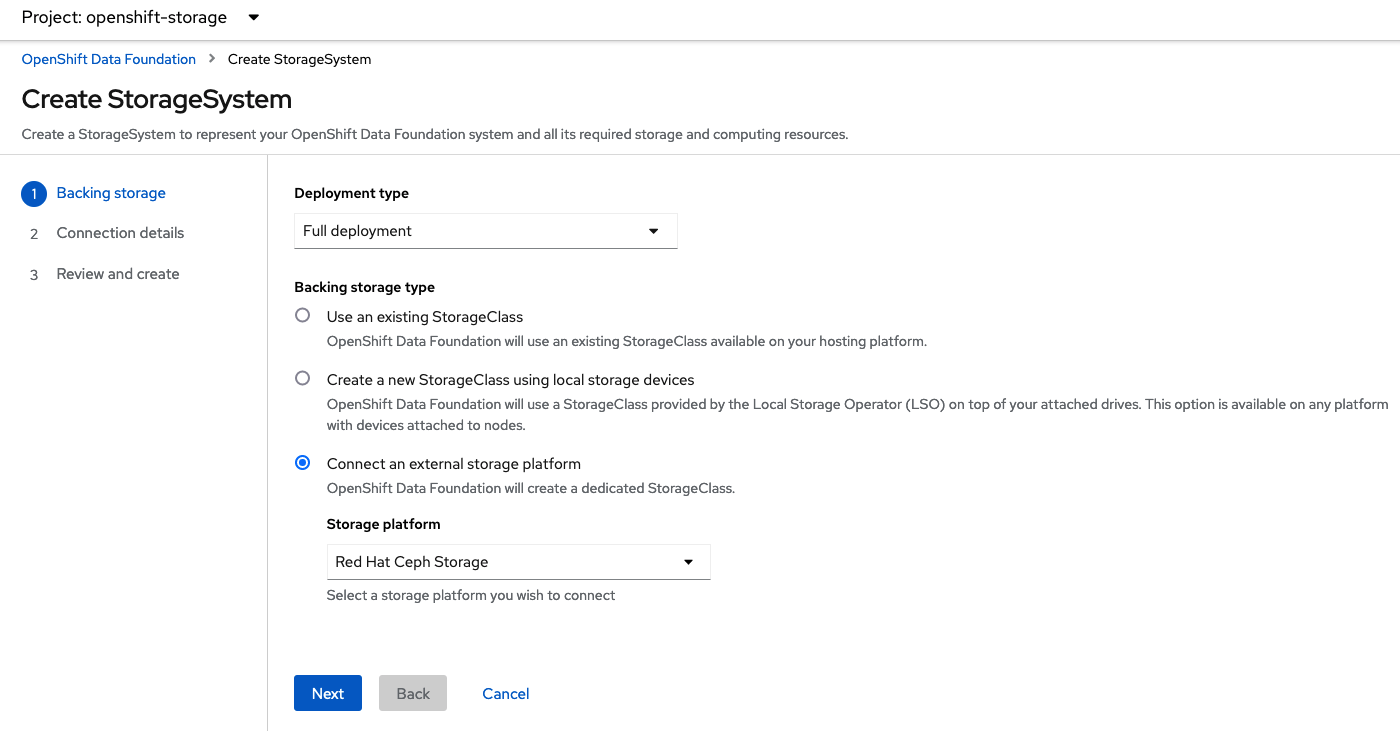Click 'Select a storage platform you wish to connect' text
This screenshot has width=1400, height=731.
(x=471, y=595)
